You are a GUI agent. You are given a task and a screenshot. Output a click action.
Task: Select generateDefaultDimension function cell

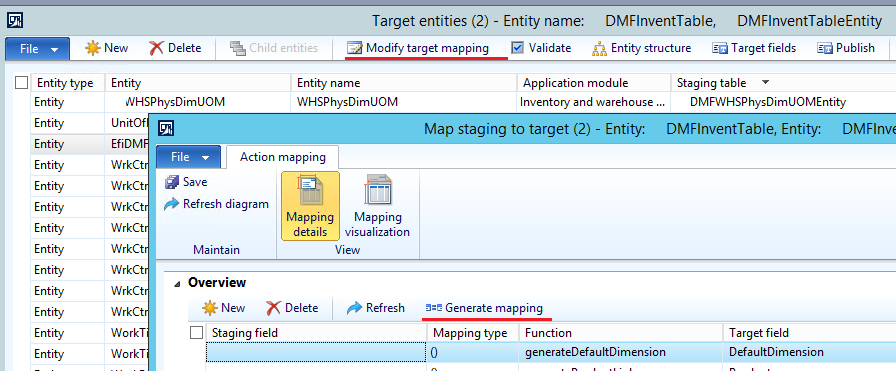(x=621, y=352)
